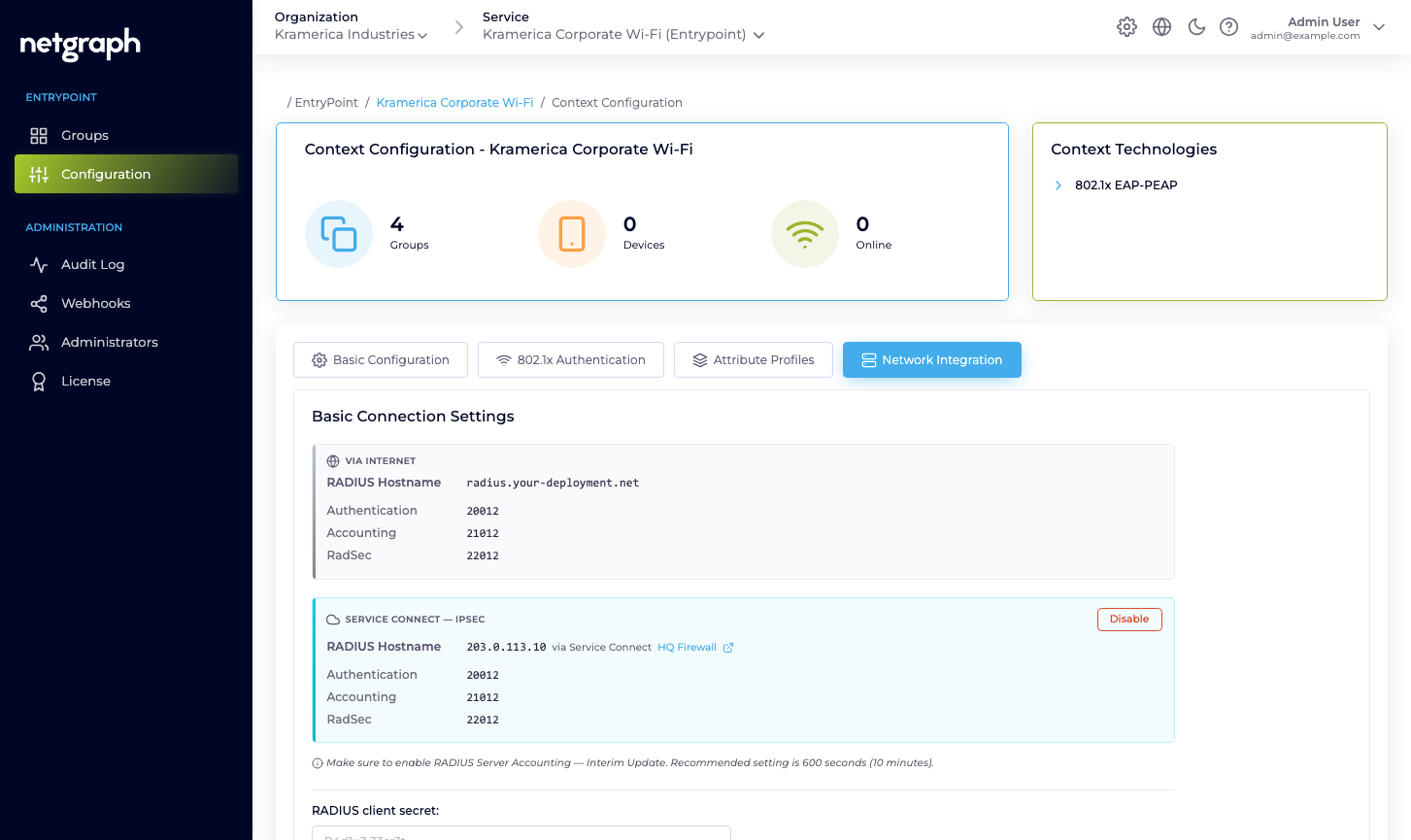
Task: Open the Attribute Profiles tab
Action: (754, 359)
